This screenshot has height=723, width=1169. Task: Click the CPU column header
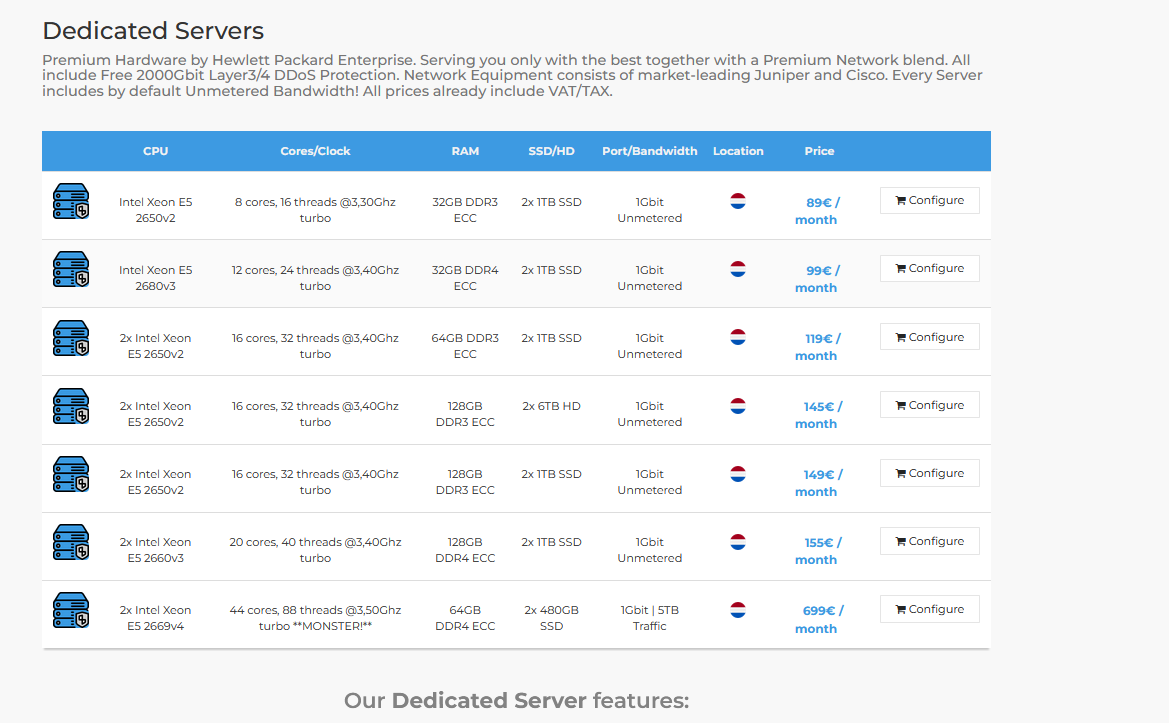[156, 151]
